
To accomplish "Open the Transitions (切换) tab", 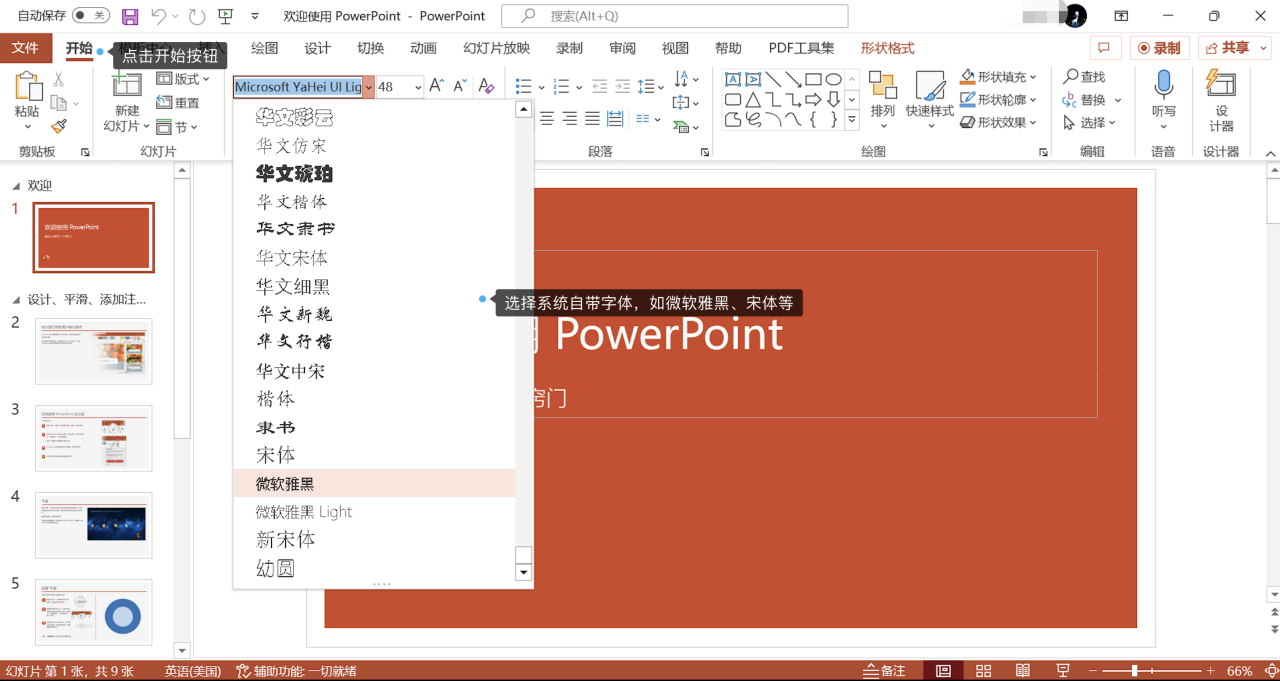I will (370, 48).
